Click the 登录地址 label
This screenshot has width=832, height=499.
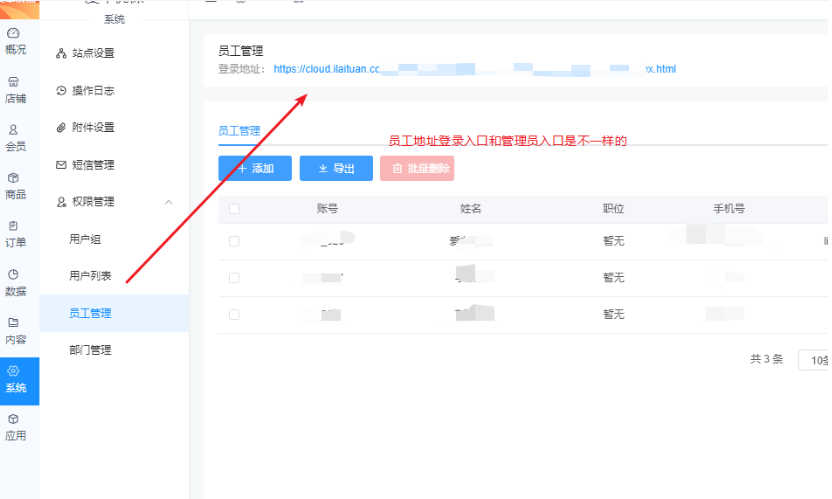click(x=241, y=69)
